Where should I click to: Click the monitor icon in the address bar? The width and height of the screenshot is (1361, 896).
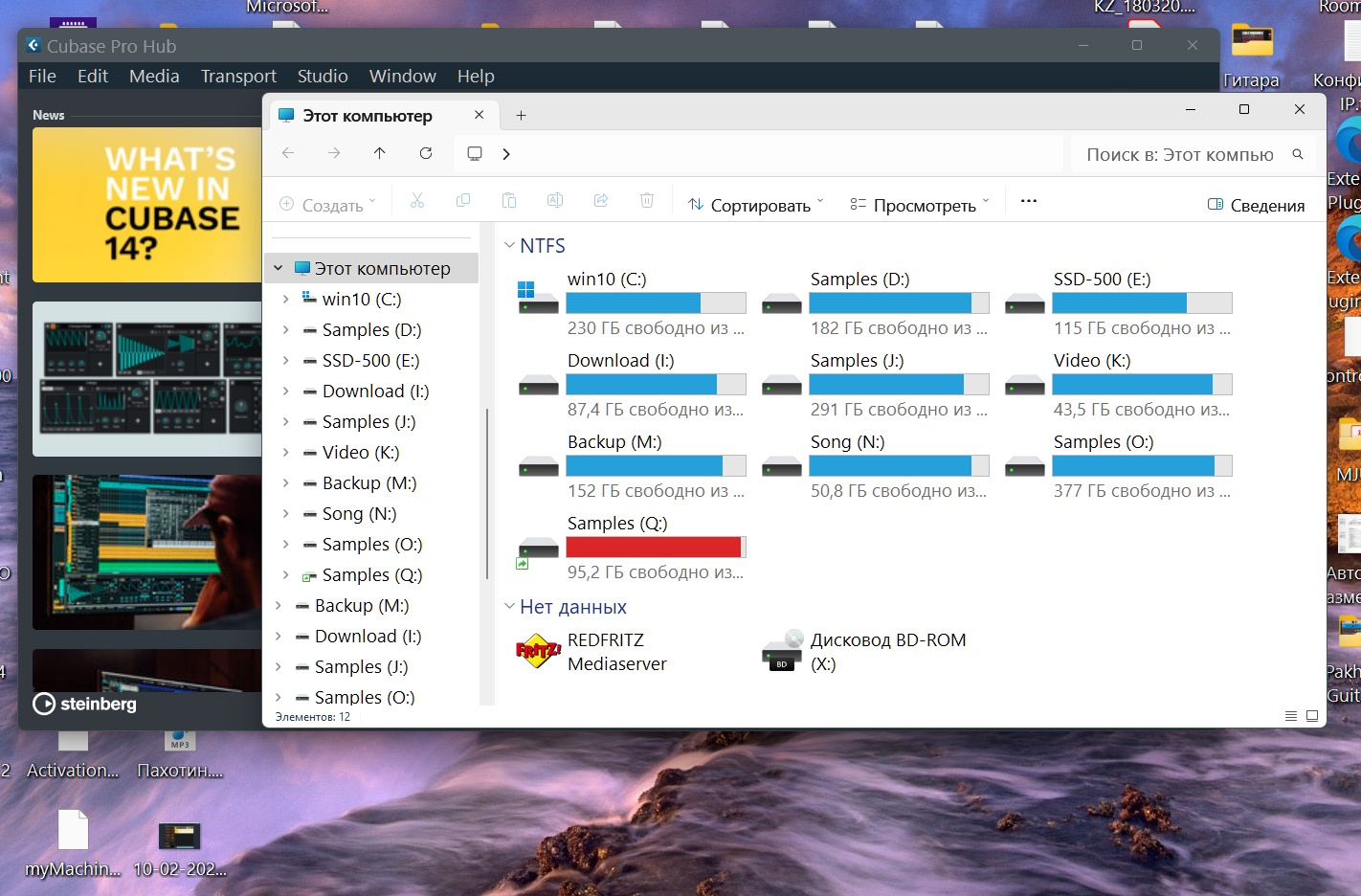tap(475, 153)
